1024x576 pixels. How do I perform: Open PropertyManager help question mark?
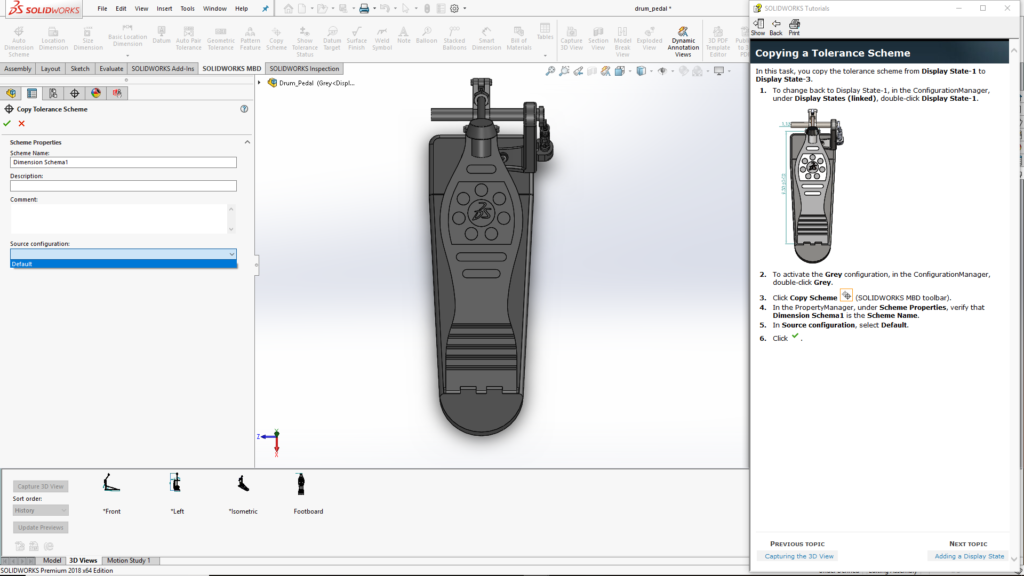tap(244, 109)
